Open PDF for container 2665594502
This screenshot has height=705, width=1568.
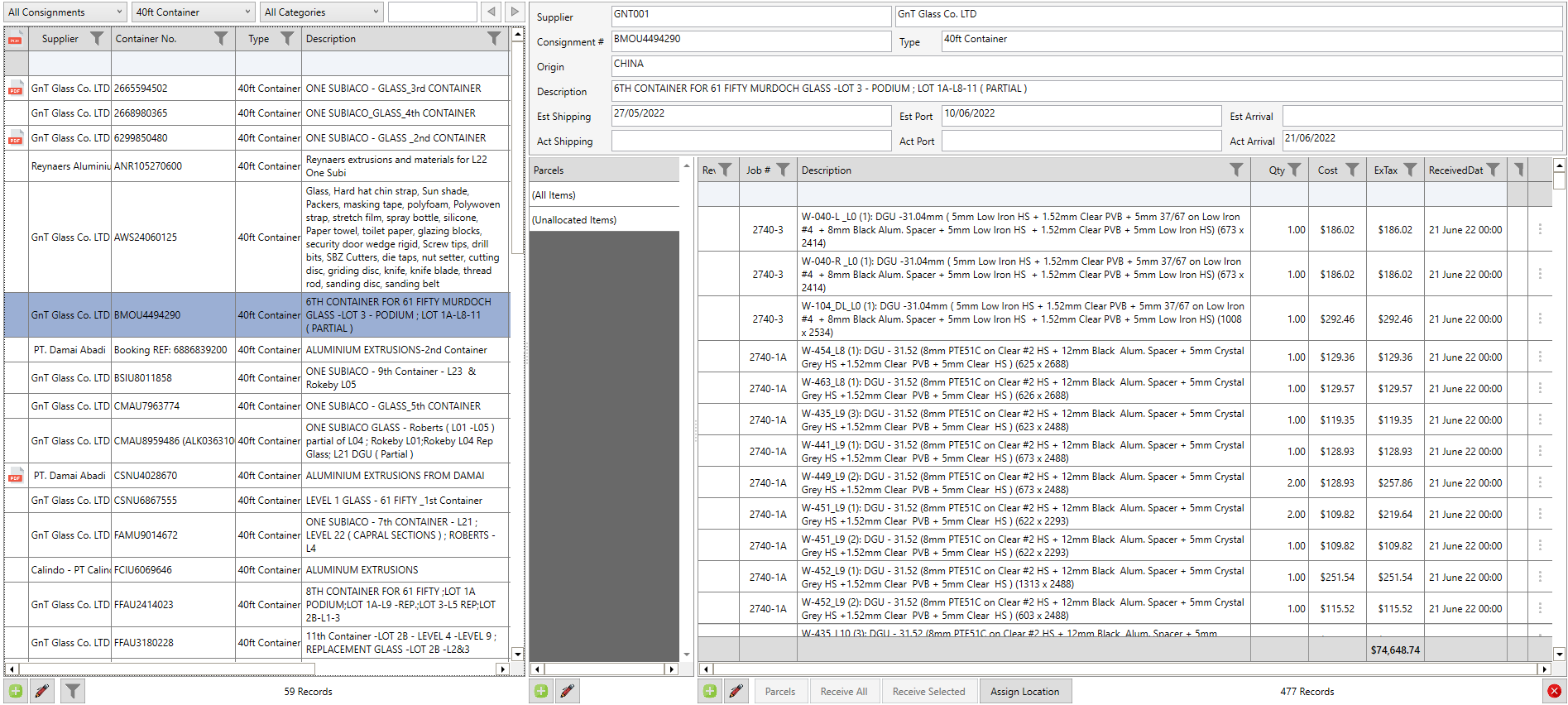tap(15, 89)
